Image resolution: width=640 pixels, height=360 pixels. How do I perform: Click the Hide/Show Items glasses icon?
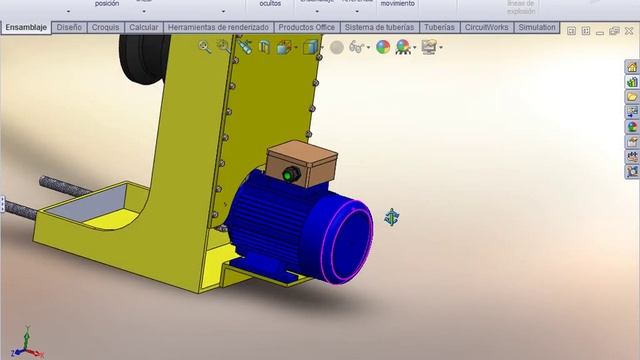(356, 47)
